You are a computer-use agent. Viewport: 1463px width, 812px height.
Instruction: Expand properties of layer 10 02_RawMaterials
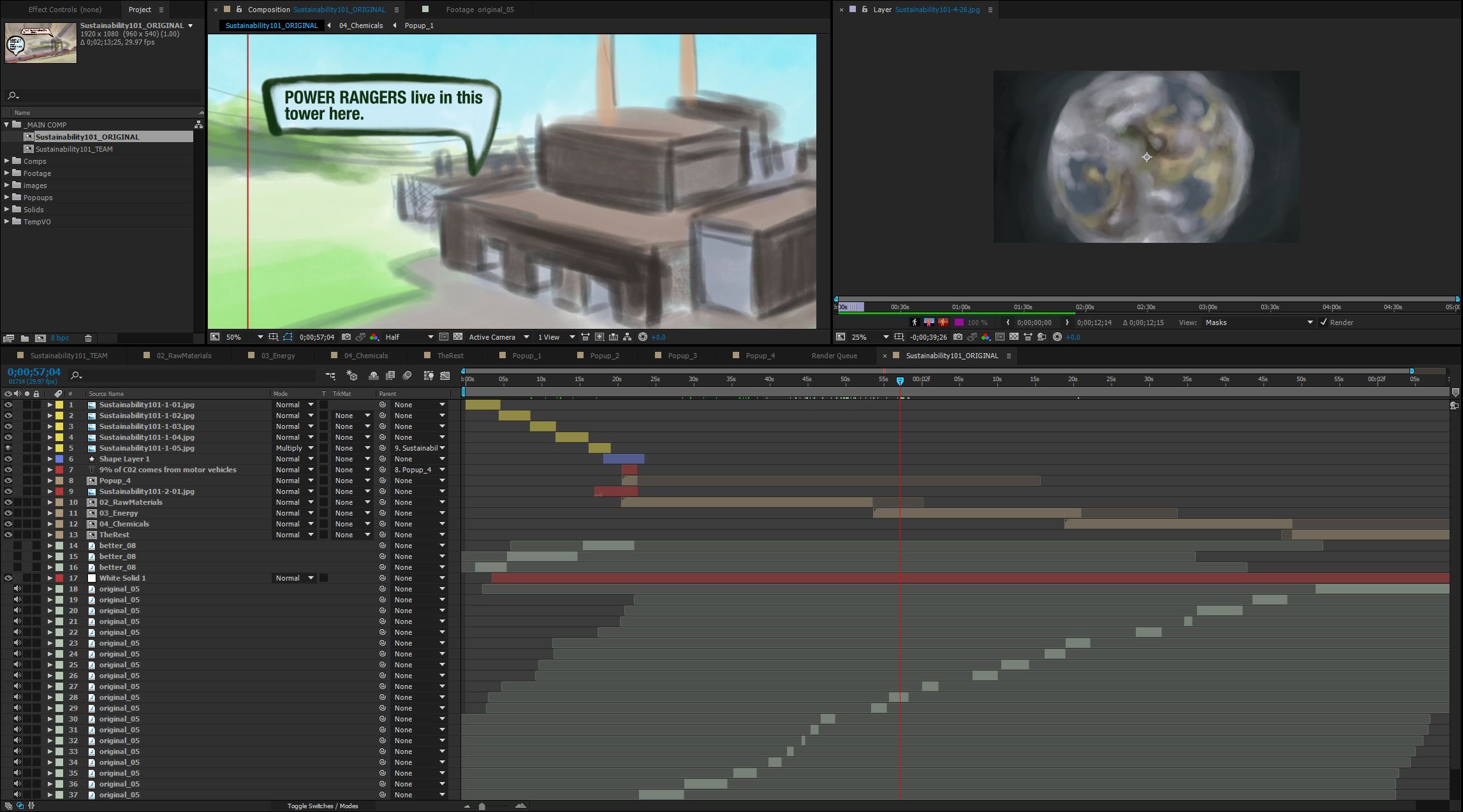pos(50,502)
